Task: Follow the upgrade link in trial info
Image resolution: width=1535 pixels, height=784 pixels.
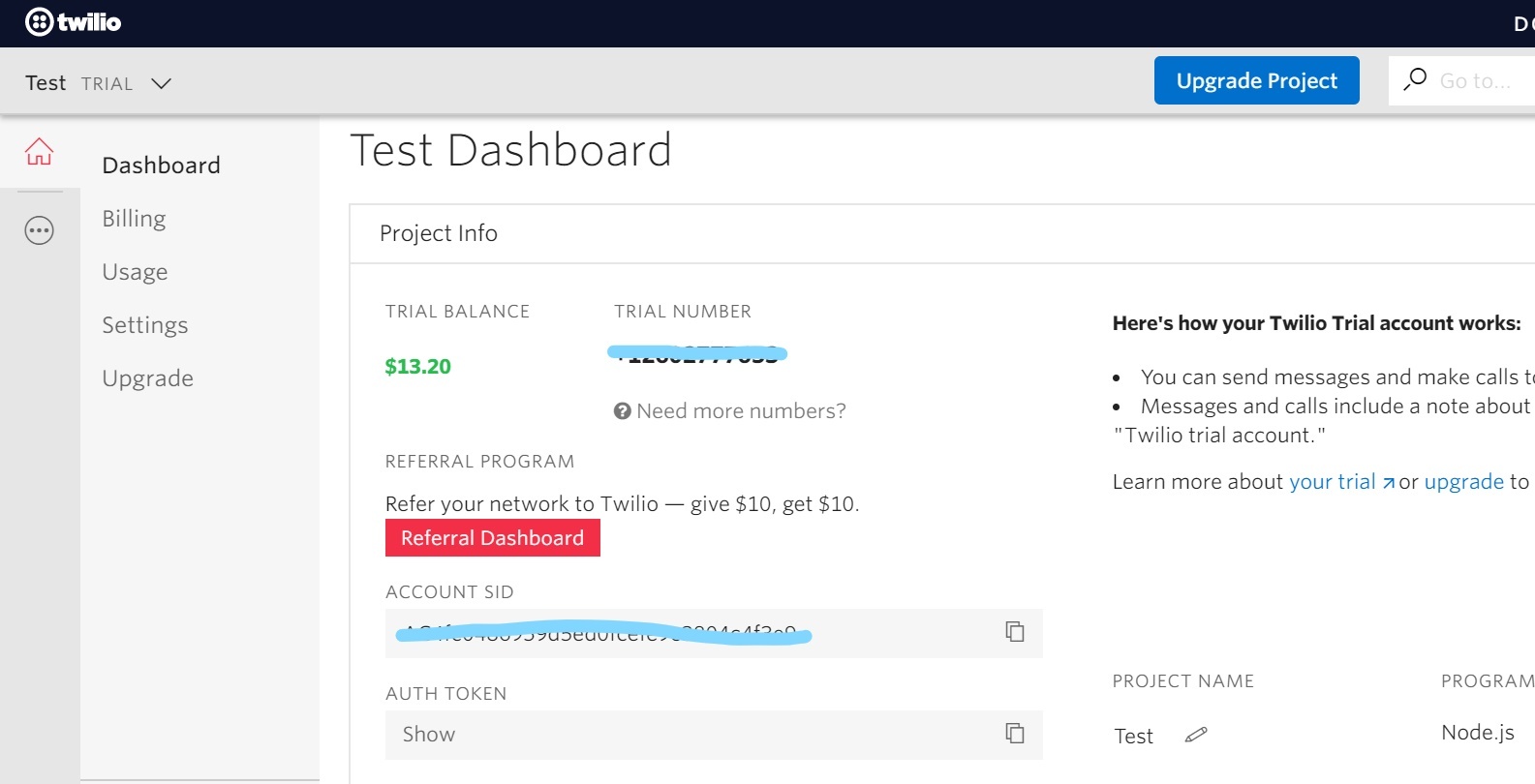Action: [x=1463, y=482]
